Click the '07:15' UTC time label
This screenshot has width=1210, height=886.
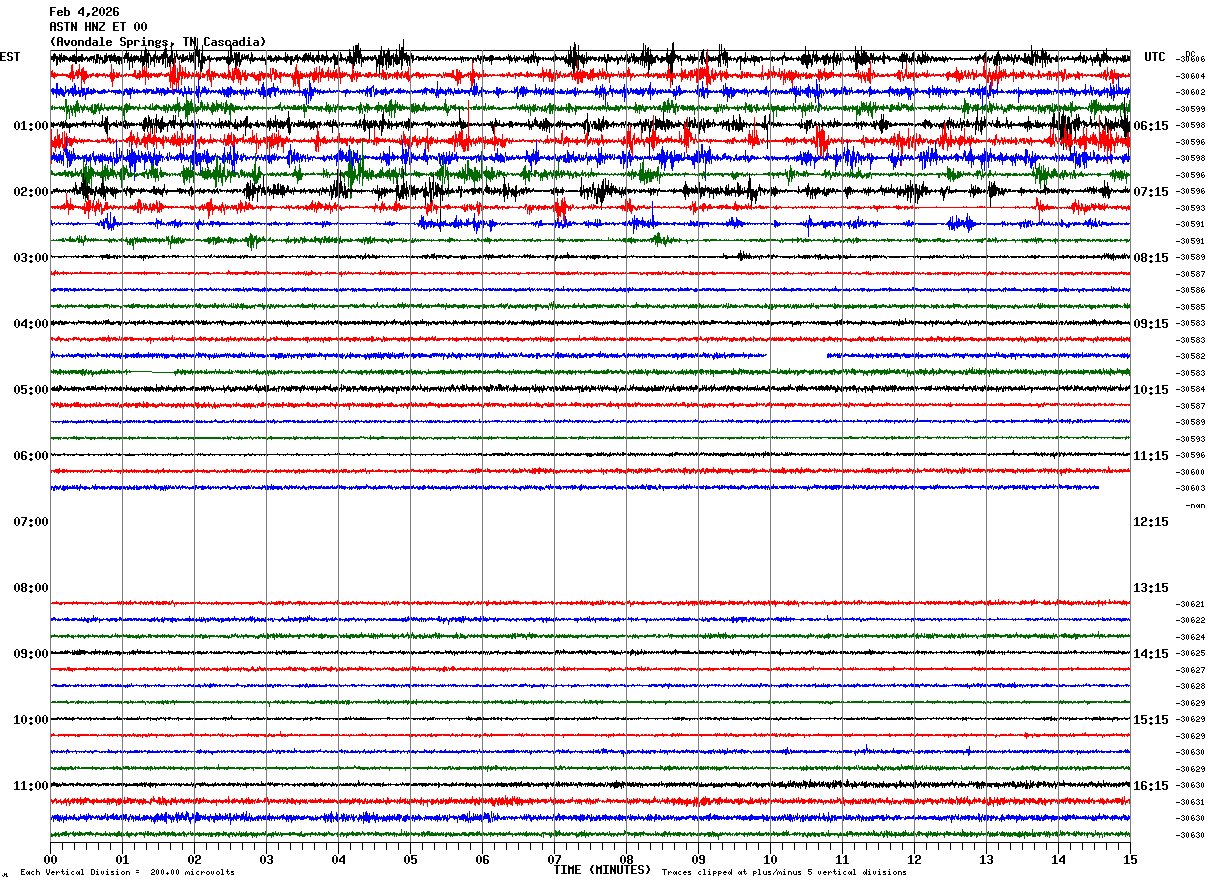tap(1152, 192)
